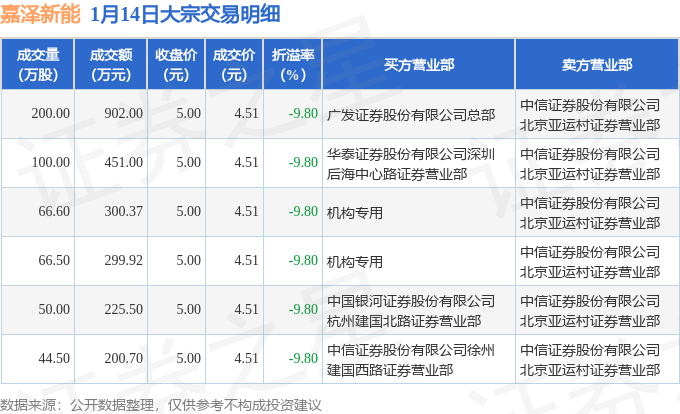Click the 5.00 closing price in 902.00 row

[x=189, y=114]
